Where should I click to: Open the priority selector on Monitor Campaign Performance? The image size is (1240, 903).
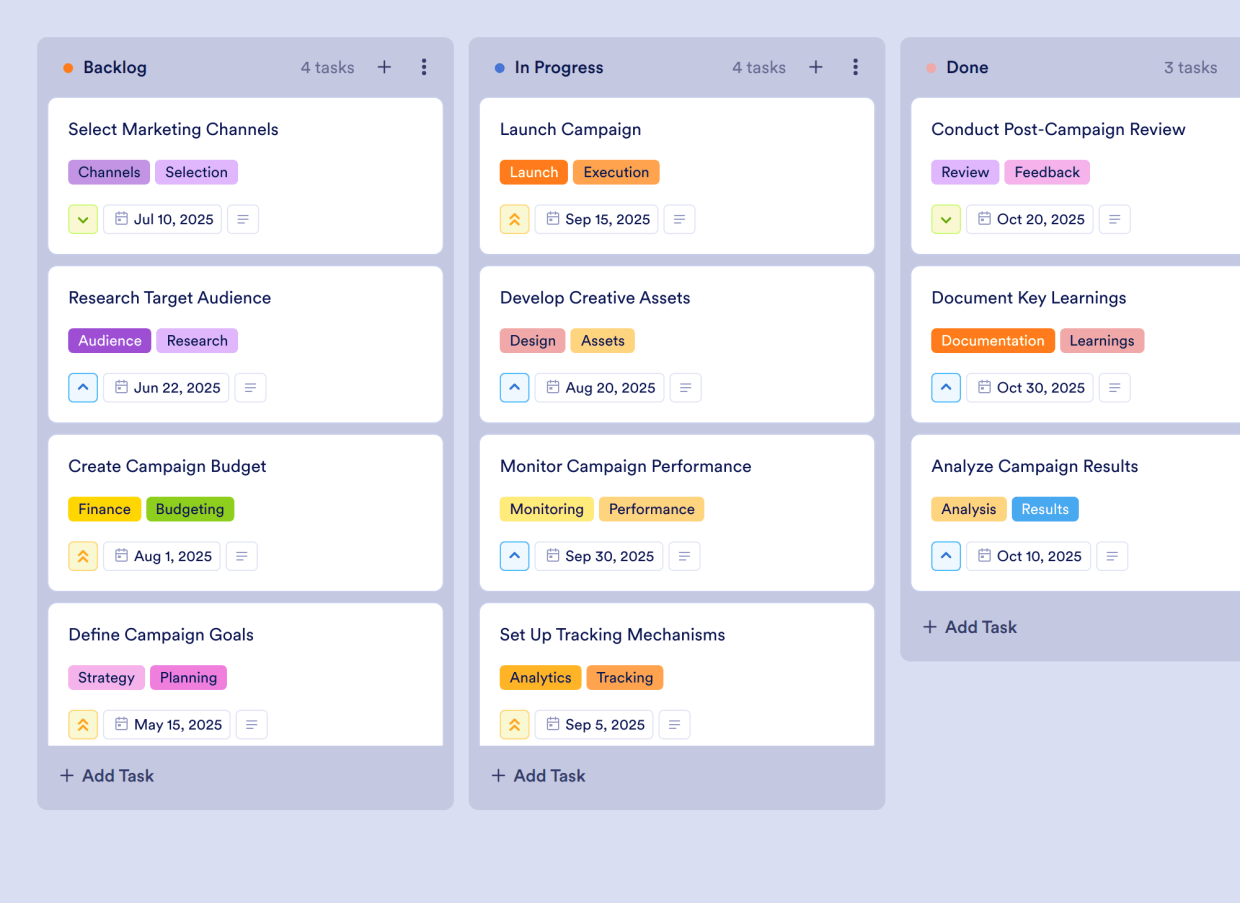point(514,556)
